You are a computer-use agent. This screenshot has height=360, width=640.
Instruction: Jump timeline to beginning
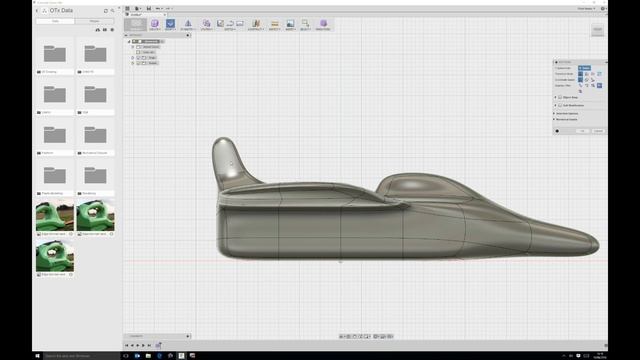(127, 345)
